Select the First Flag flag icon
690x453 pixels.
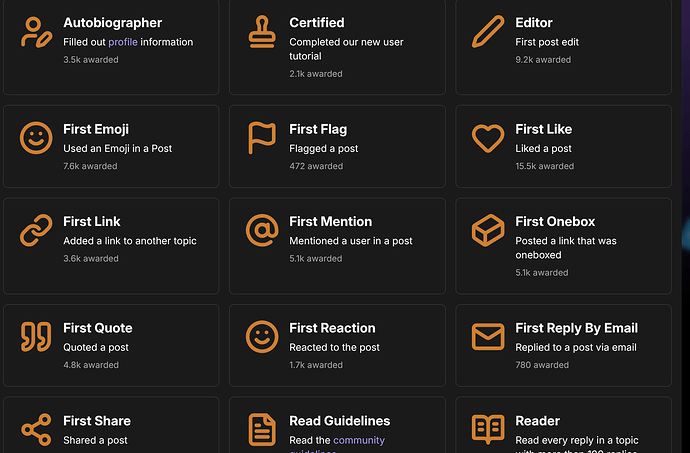(262, 138)
